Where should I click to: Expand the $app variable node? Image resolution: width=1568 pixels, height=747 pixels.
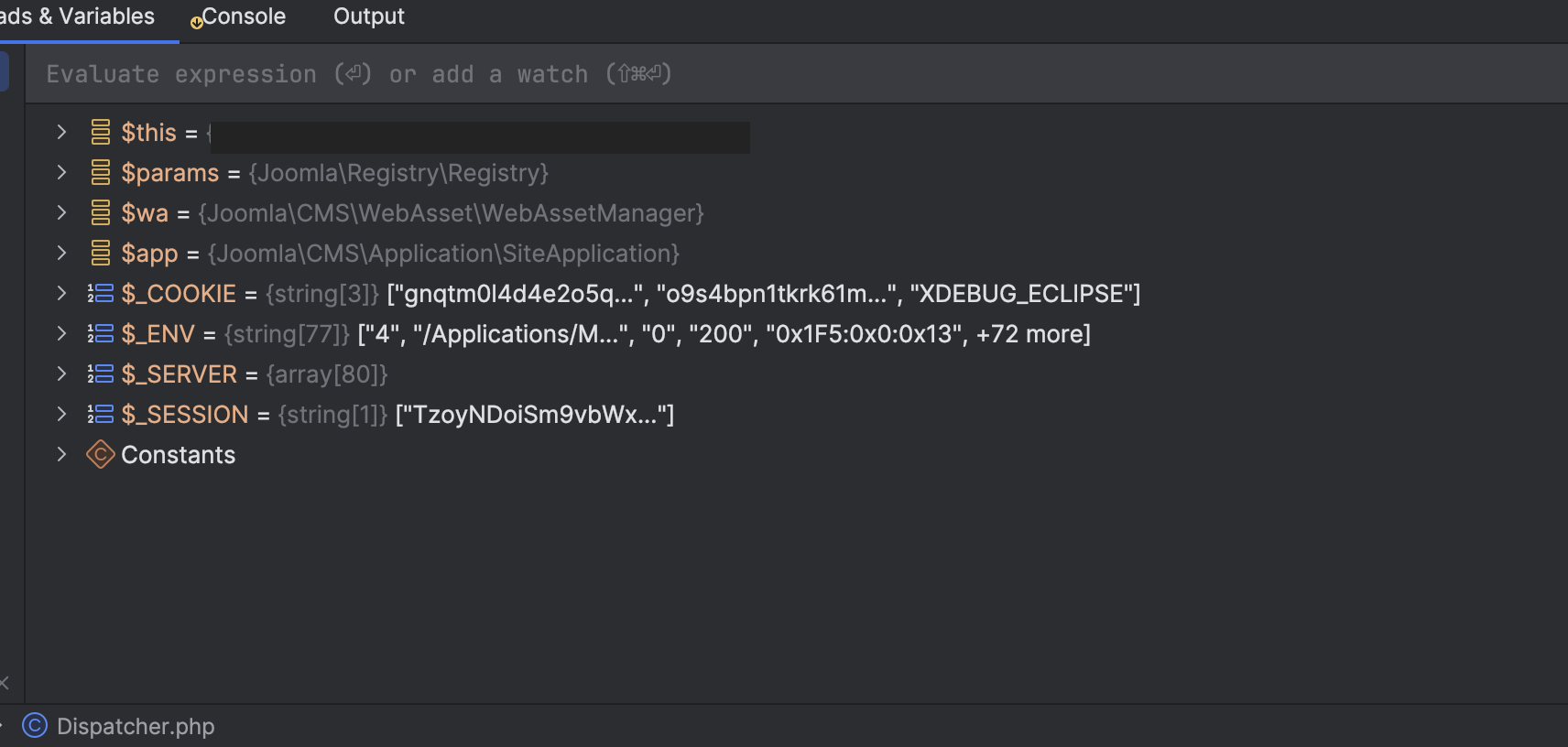pos(61,253)
